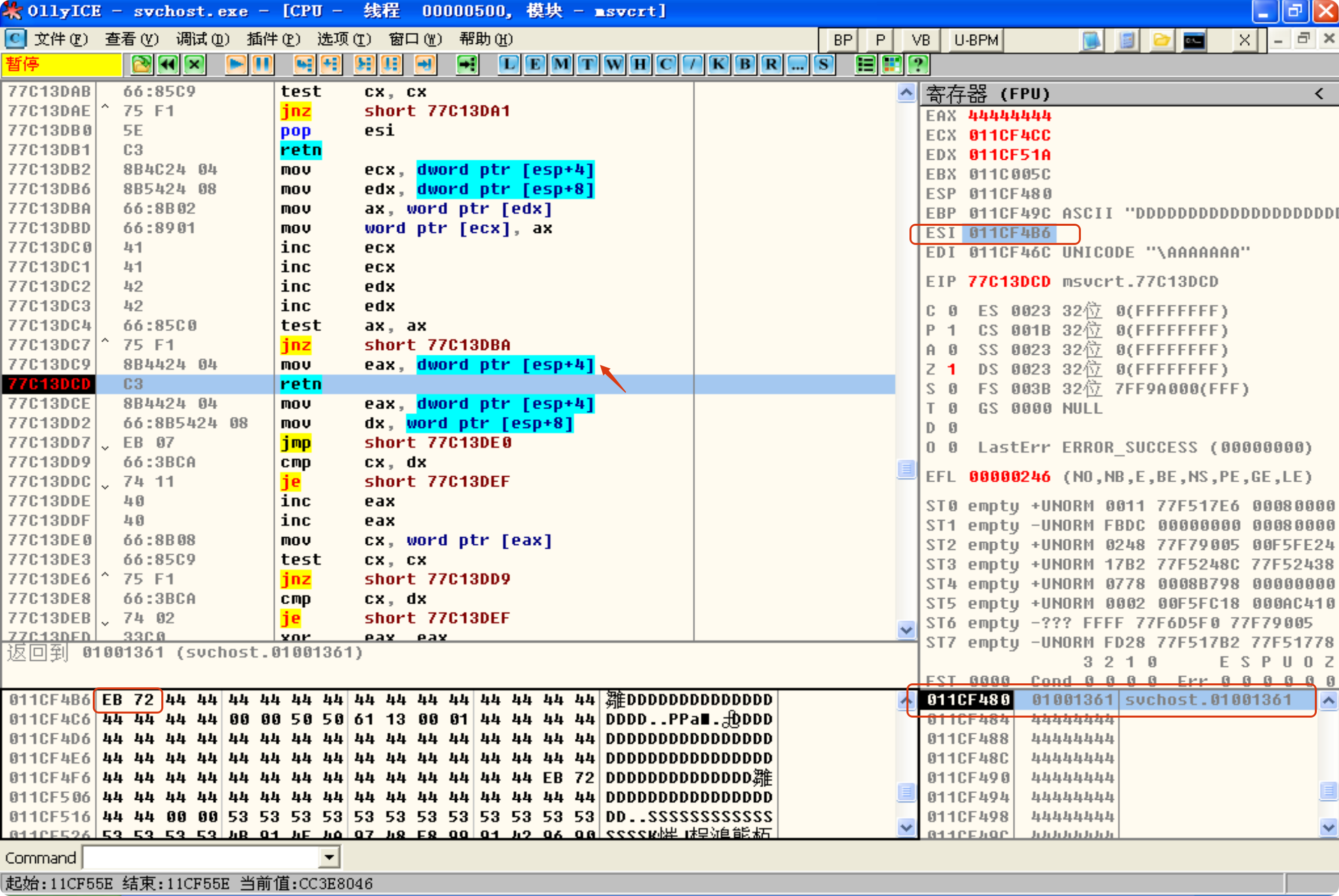Click the Close program X icon
The width and height of the screenshot is (1339, 896).
point(194,64)
